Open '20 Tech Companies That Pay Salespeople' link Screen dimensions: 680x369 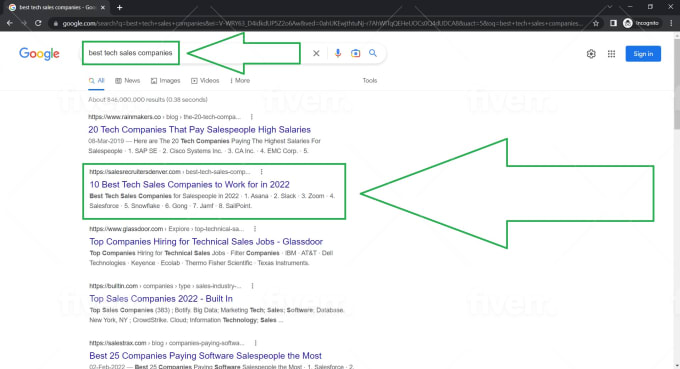(x=199, y=130)
